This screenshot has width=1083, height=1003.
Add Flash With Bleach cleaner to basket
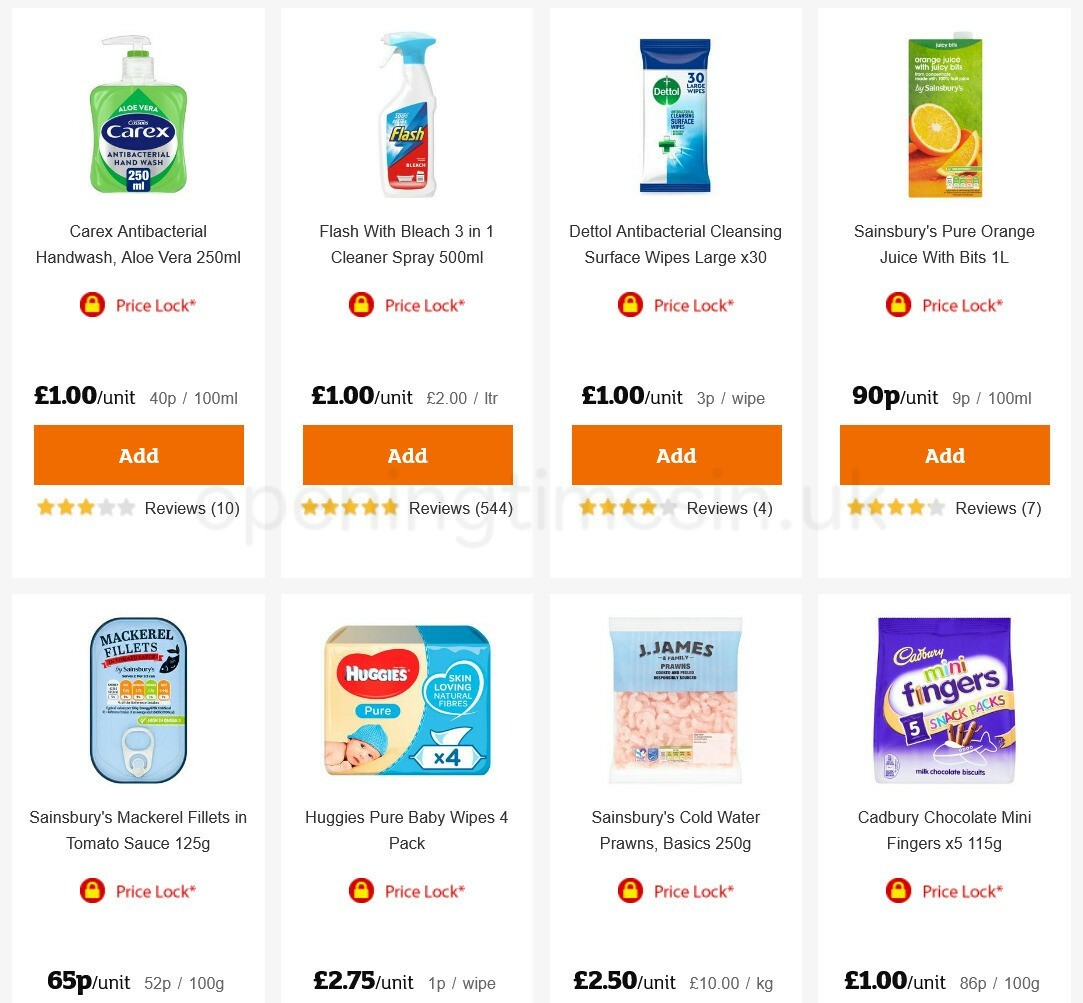click(407, 455)
